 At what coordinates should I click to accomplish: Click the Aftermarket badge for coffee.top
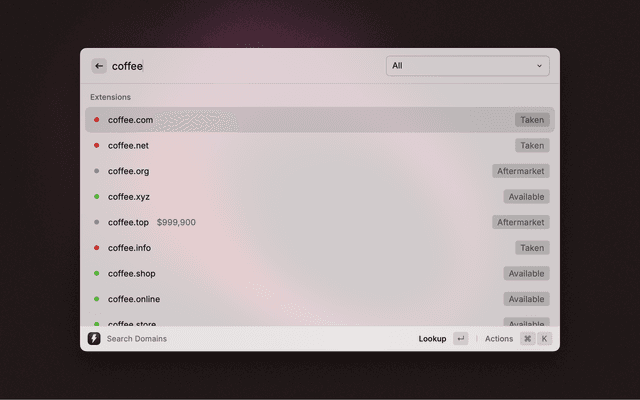(521, 222)
